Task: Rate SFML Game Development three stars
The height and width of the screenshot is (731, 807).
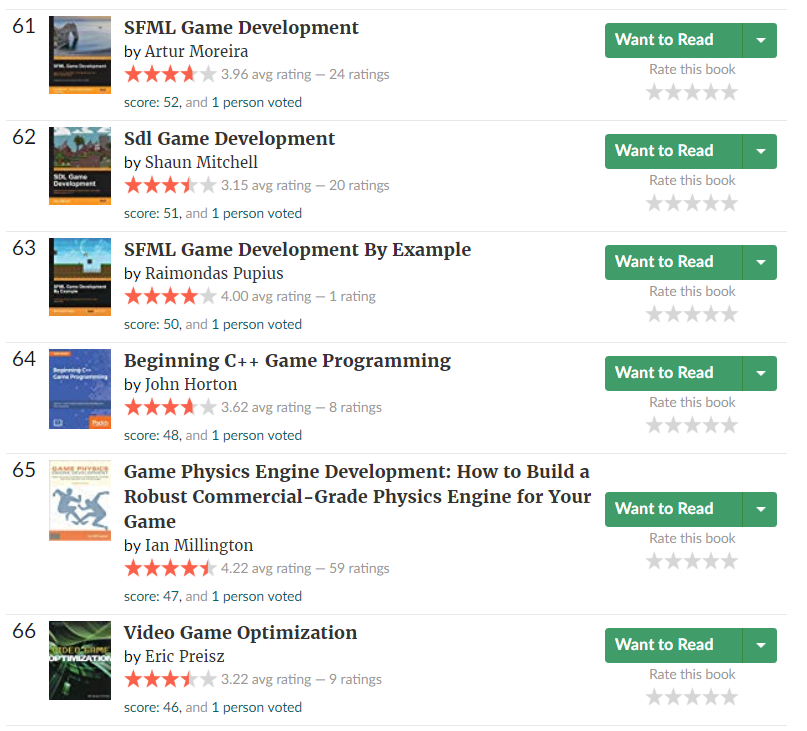Action: point(692,92)
